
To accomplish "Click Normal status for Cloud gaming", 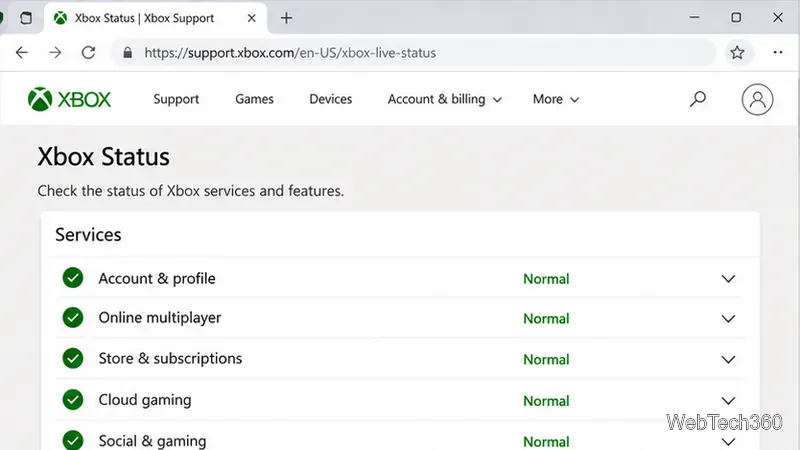I will pyautogui.click(x=546, y=401).
